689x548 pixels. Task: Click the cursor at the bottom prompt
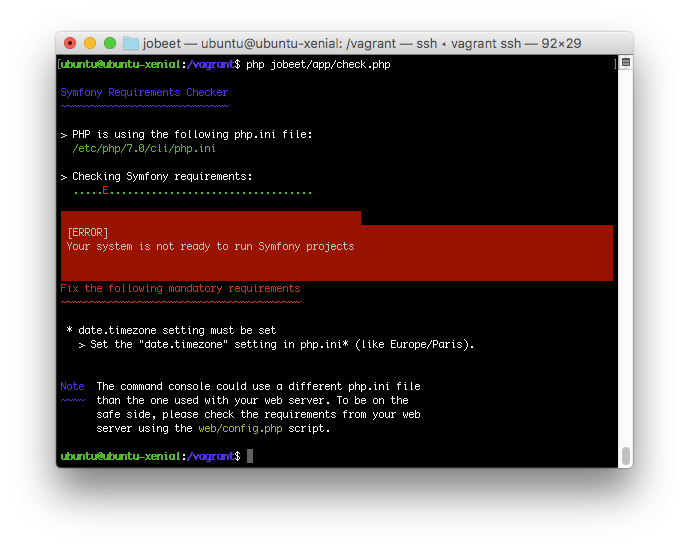tap(250, 456)
